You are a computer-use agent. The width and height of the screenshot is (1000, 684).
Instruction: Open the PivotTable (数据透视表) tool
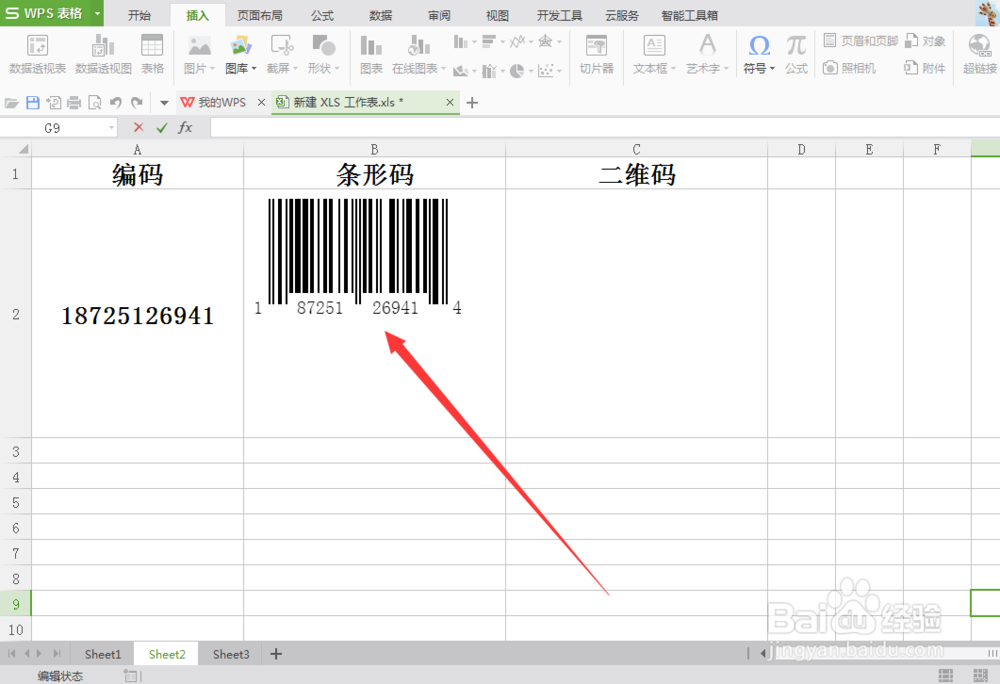[x=37, y=54]
